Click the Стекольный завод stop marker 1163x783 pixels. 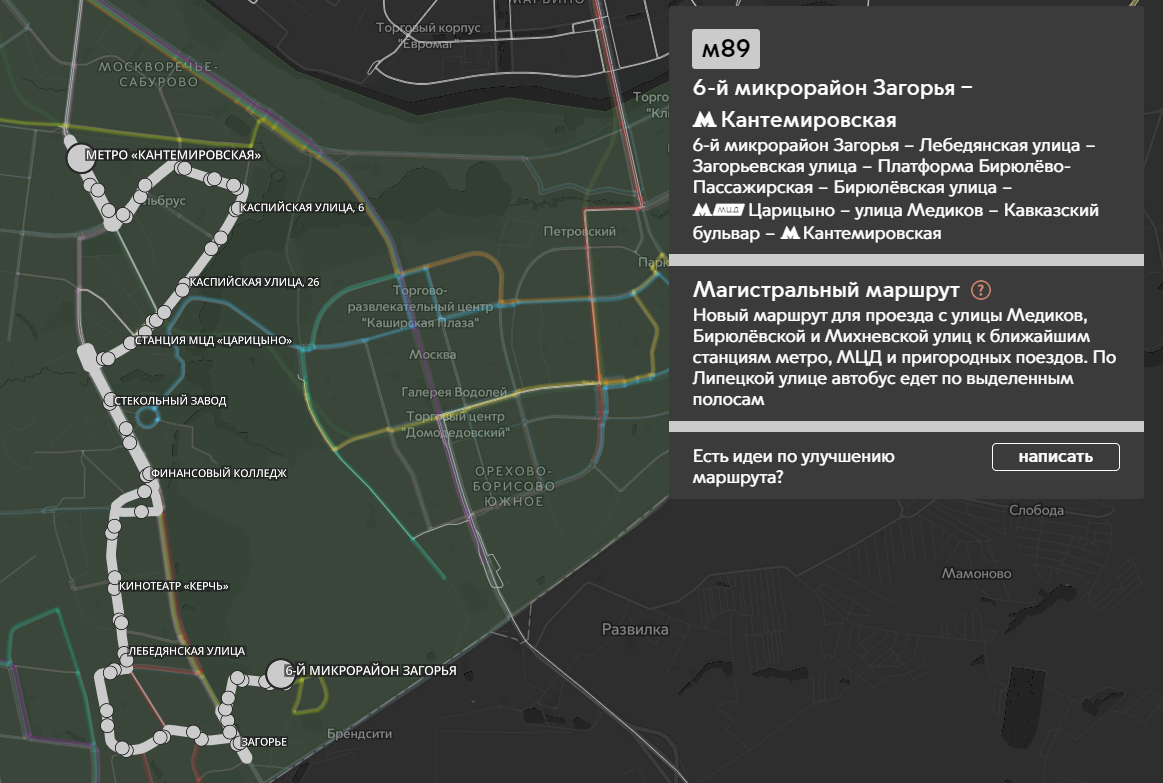[110, 401]
